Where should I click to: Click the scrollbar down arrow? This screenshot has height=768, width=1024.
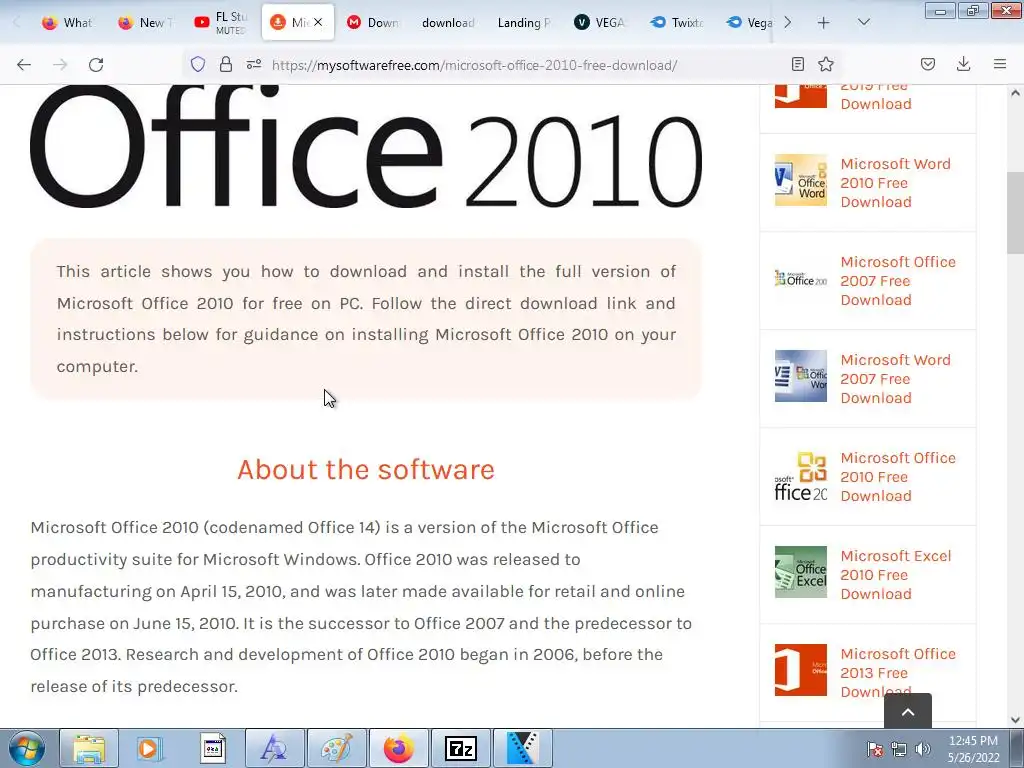pyautogui.click(x=1016, y=720)
